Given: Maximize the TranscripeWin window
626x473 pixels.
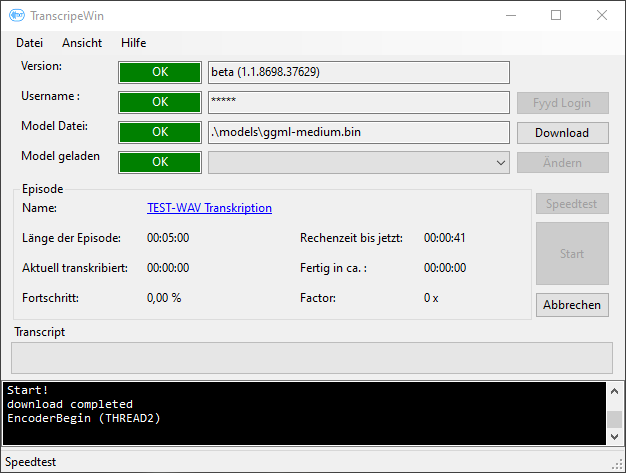Looking at the screenshot, I should tap(555, 15).
